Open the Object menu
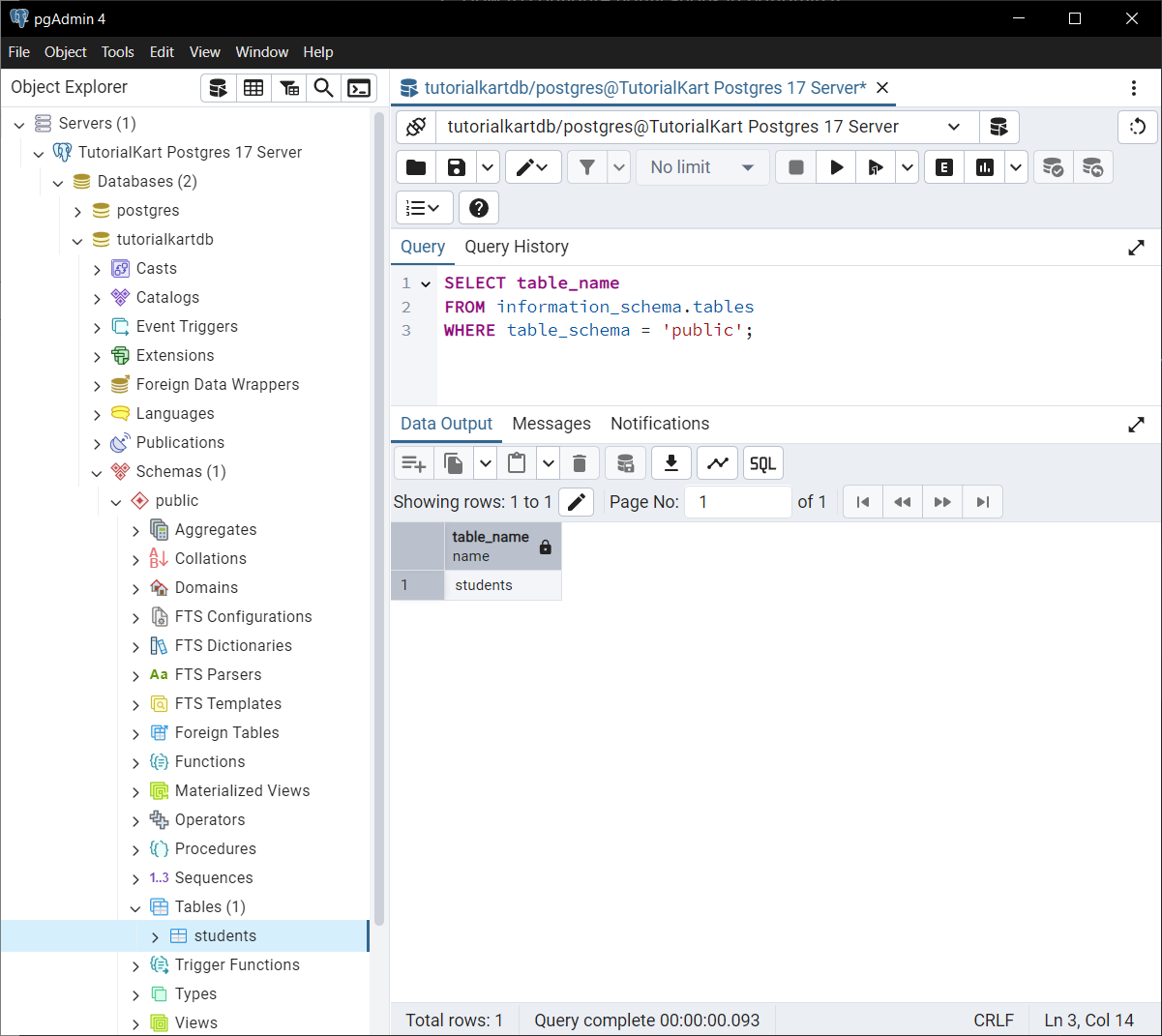 pyautogui.click(x=66, y=52)
